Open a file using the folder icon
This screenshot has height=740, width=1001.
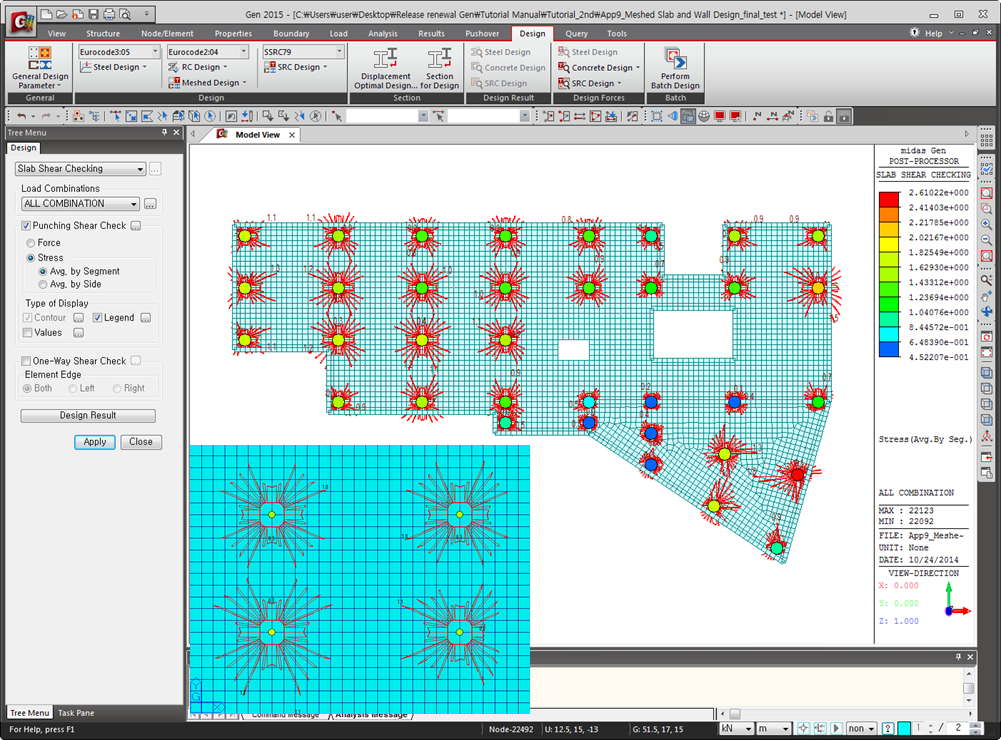click(61, 14)
